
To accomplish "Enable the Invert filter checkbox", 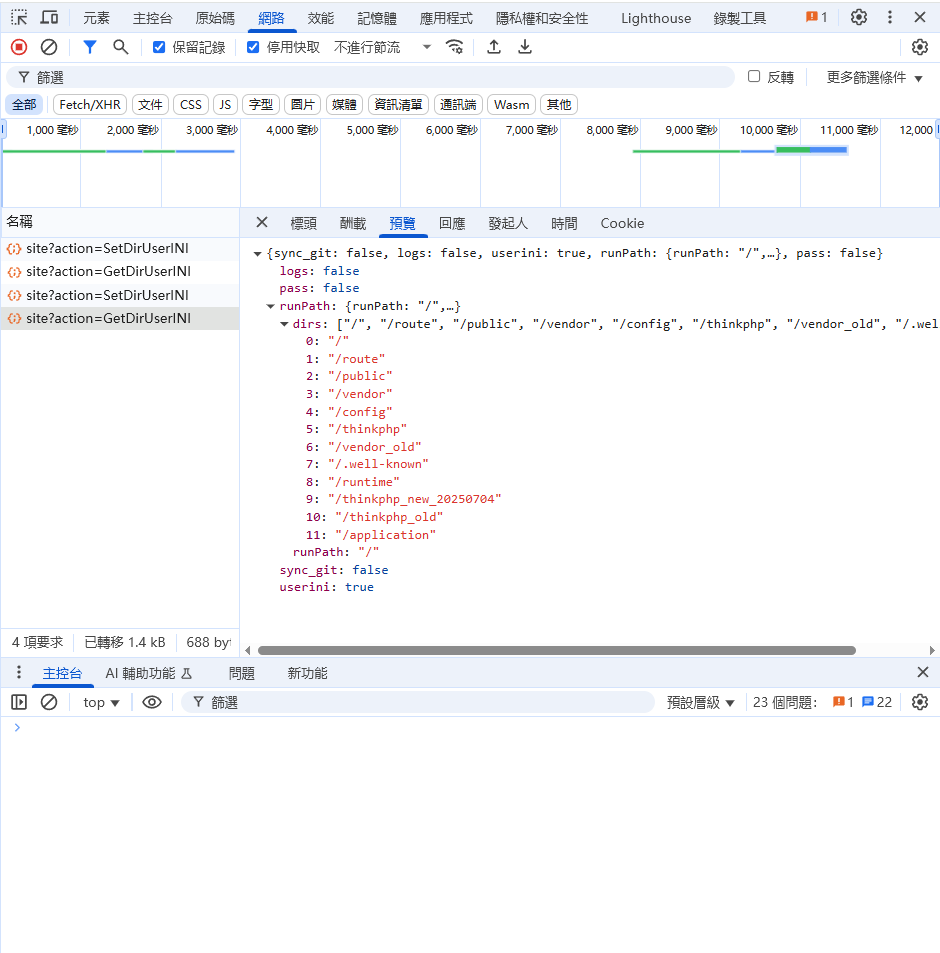I will [753, 77].
